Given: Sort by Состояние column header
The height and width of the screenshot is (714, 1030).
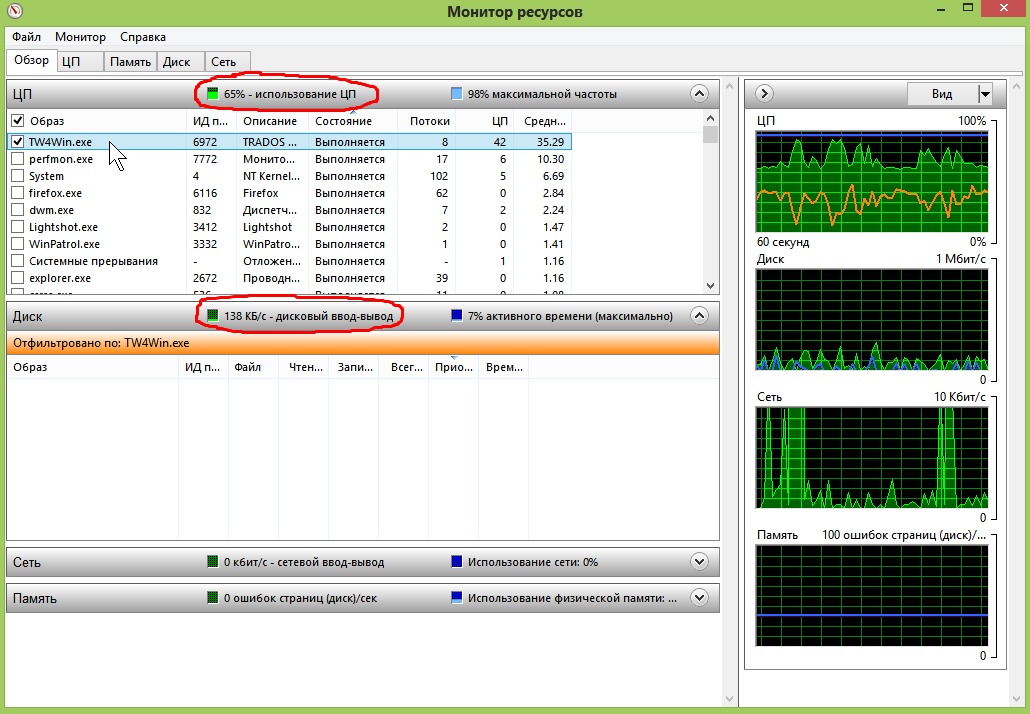Looking at the screenshot, I should click(344, 121).
